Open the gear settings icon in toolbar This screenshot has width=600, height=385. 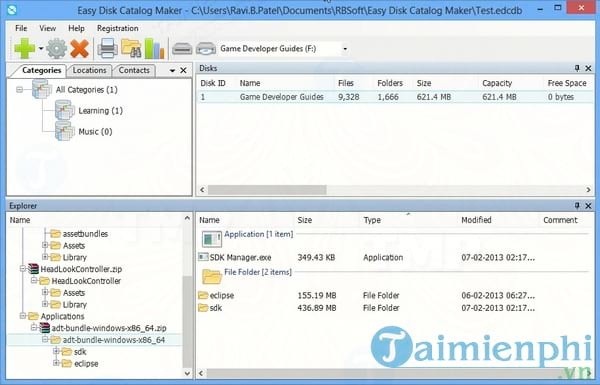click(57, 49)
